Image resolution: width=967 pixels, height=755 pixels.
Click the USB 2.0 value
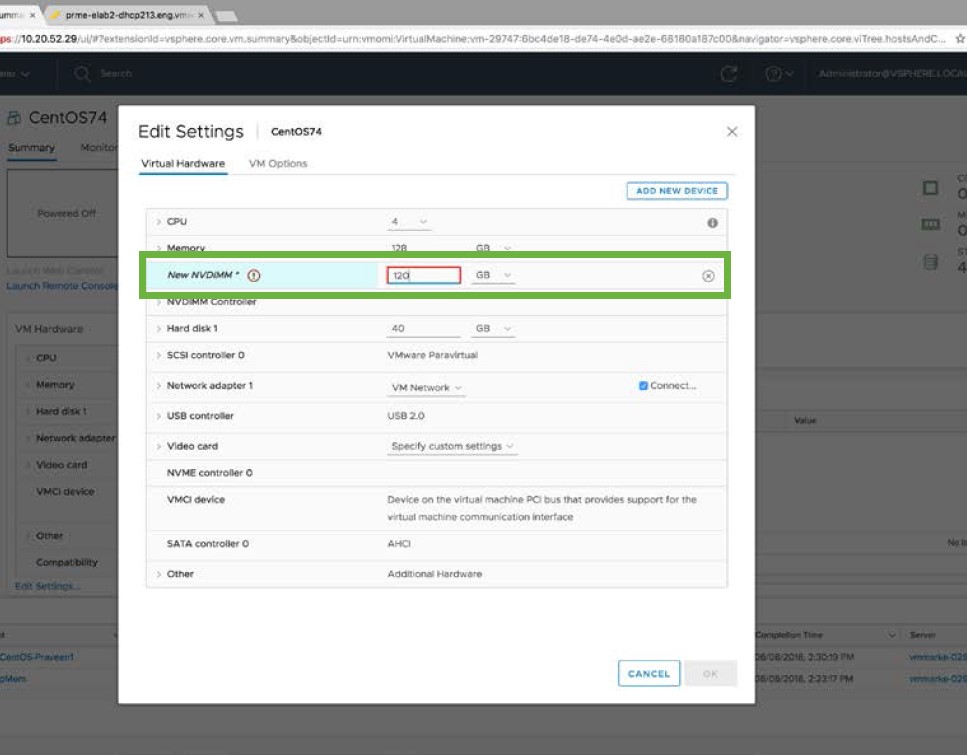click(406, 416)
